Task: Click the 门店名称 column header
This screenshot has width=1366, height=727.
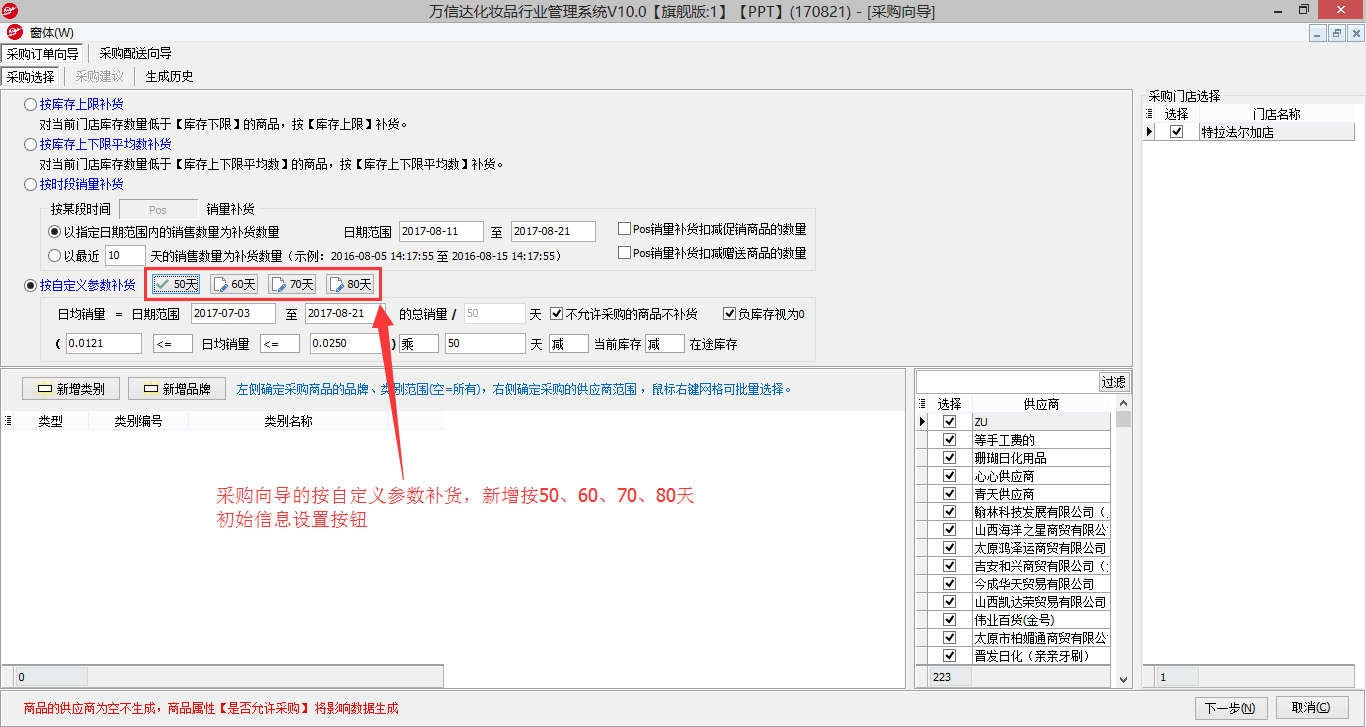Action: (1276, 114)
